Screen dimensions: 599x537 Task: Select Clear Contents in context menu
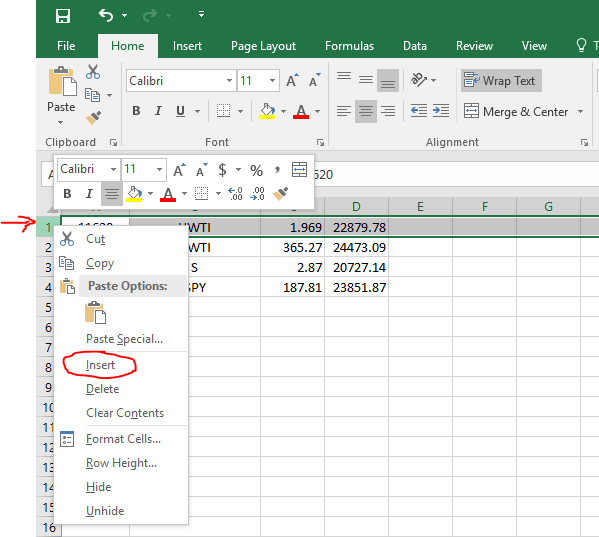click(x=125, y=413)
